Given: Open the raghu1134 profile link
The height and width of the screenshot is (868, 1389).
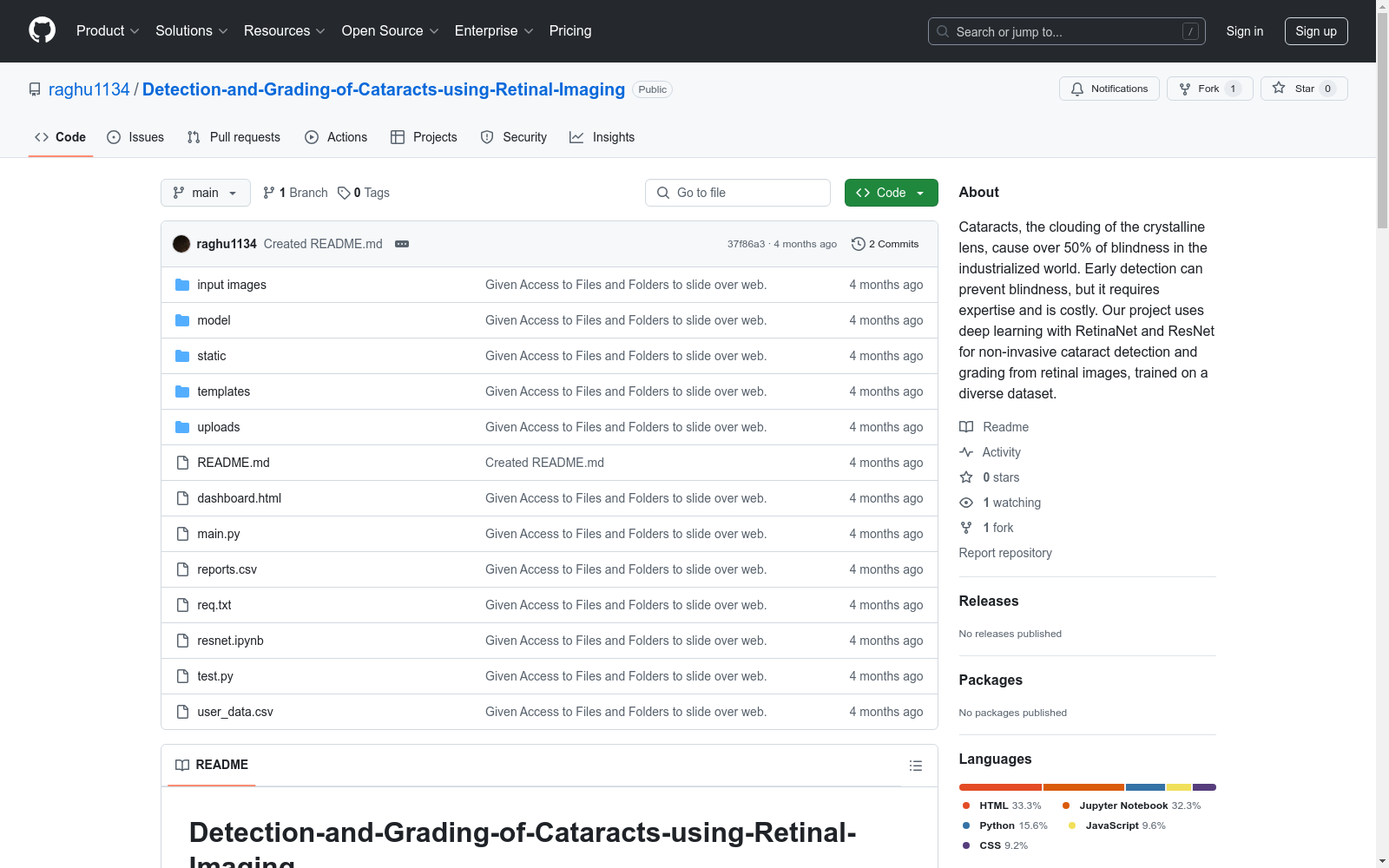Looking at the screenshot, I should click(x=89, y=89).
